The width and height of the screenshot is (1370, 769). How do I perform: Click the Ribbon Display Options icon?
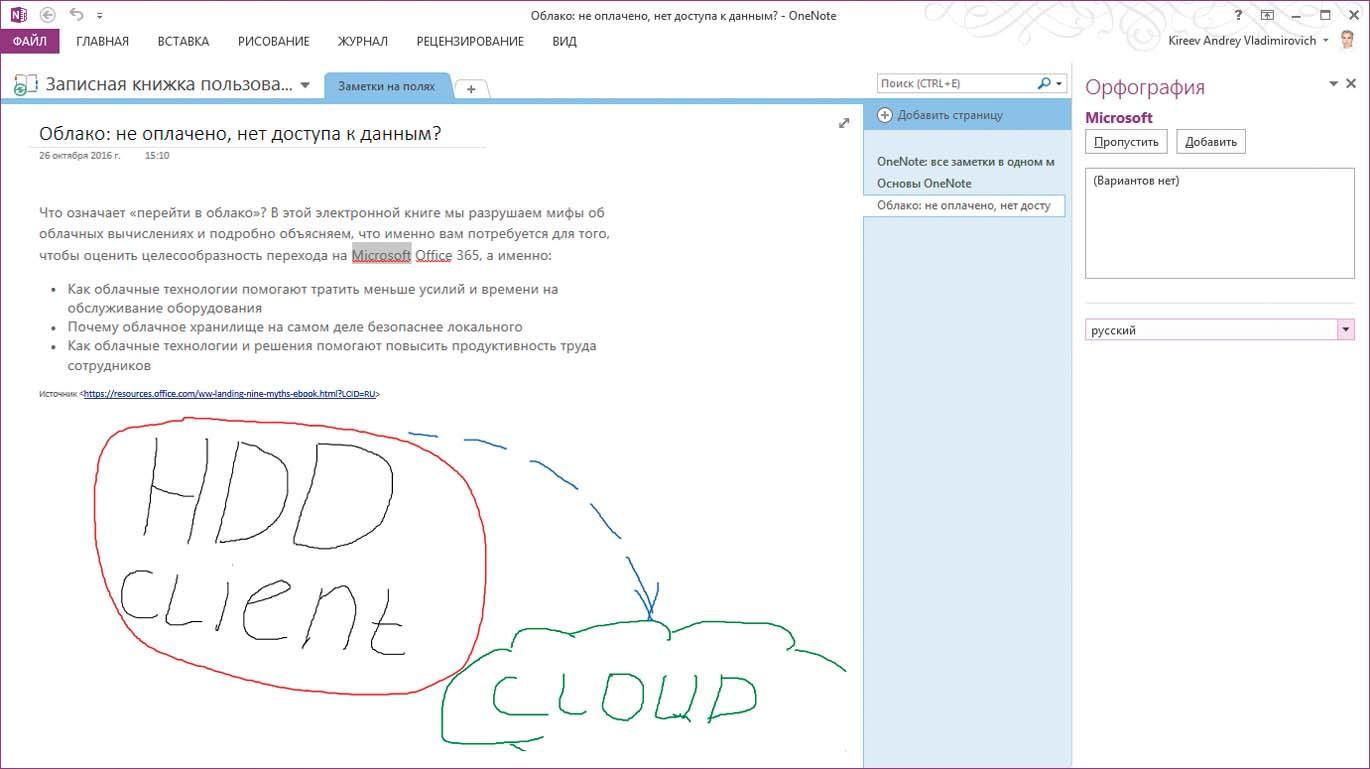pos(1267,15)
